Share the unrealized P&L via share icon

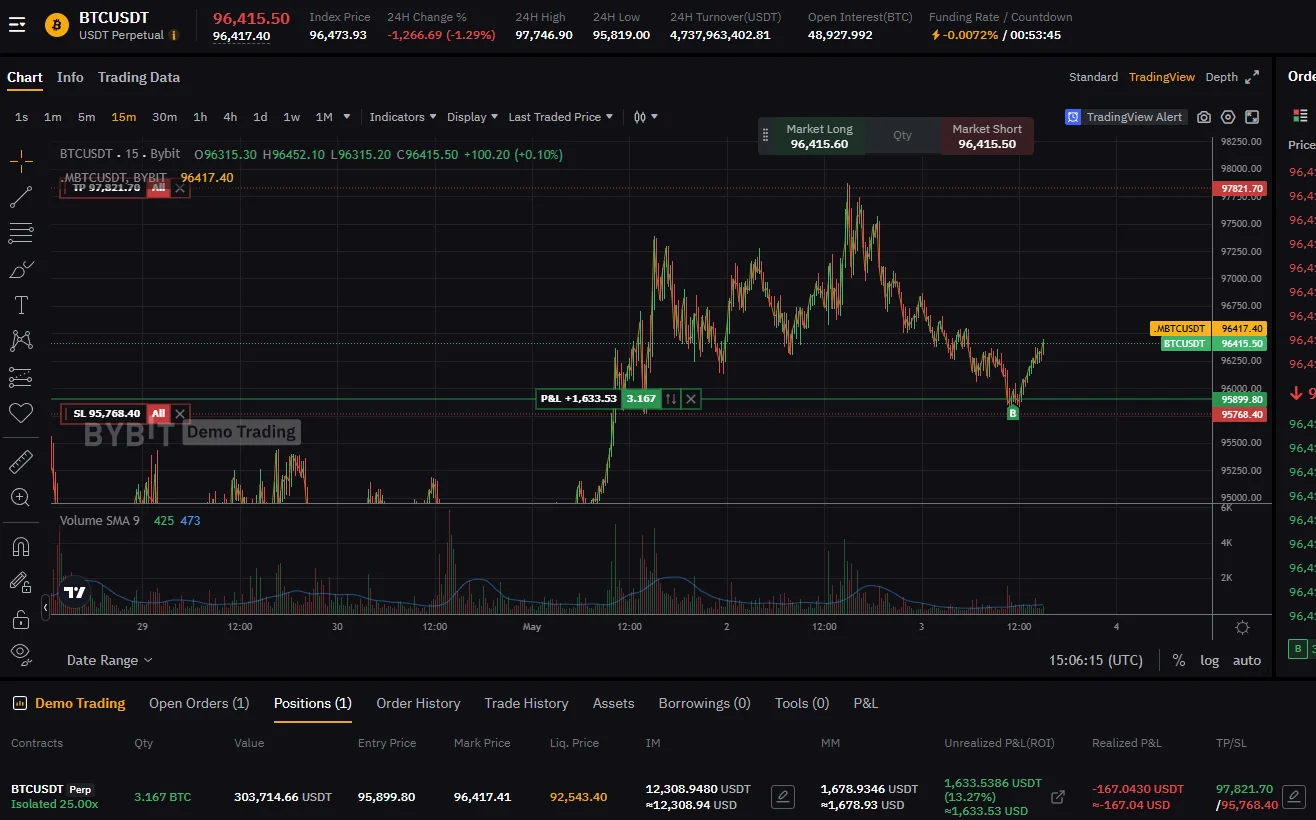[x=1058, y=797]
